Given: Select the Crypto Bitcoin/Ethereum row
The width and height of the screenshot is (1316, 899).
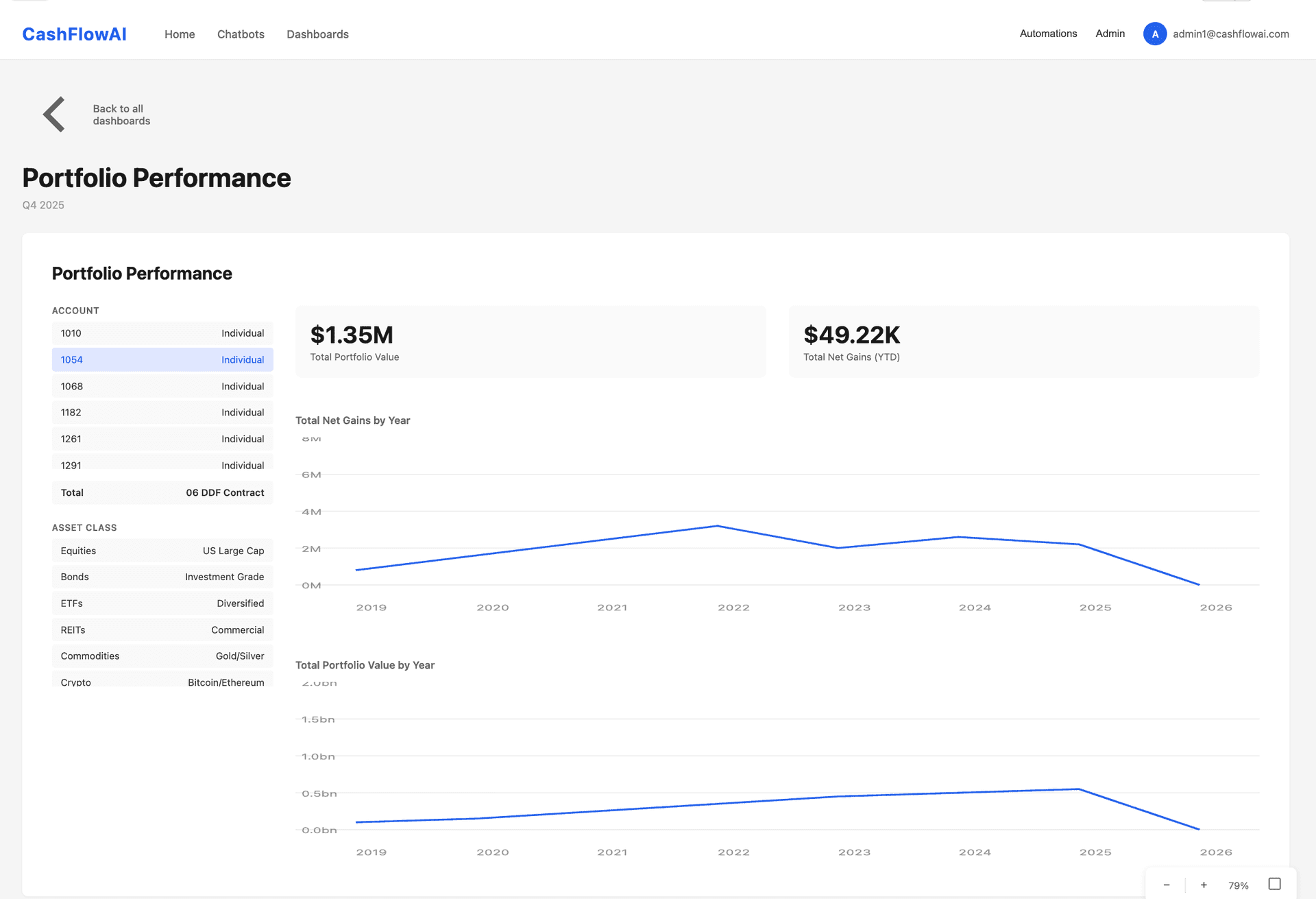Looking at the screenshot, I should 162,682.
